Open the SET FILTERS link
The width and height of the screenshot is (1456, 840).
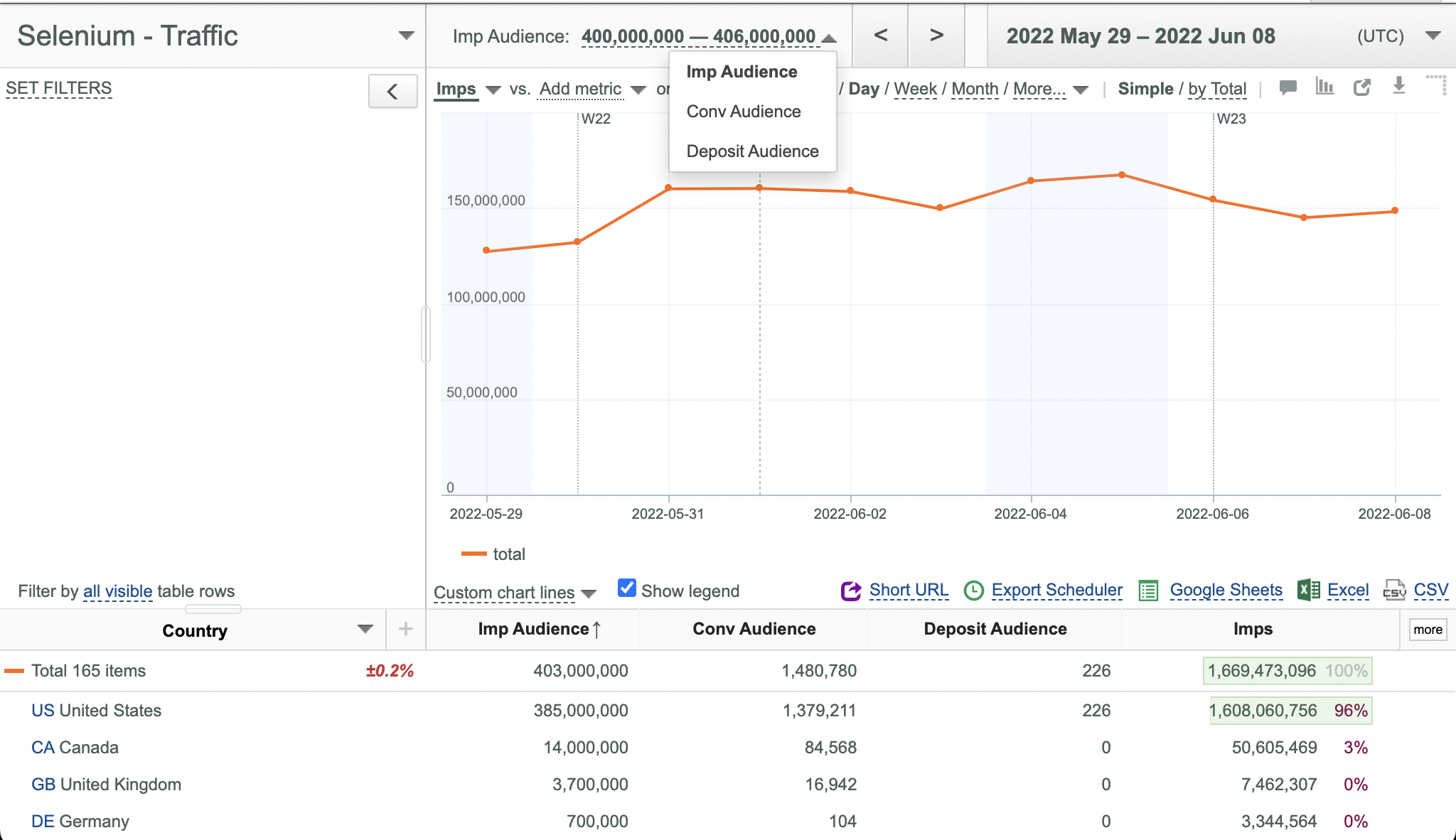point(59,88)
